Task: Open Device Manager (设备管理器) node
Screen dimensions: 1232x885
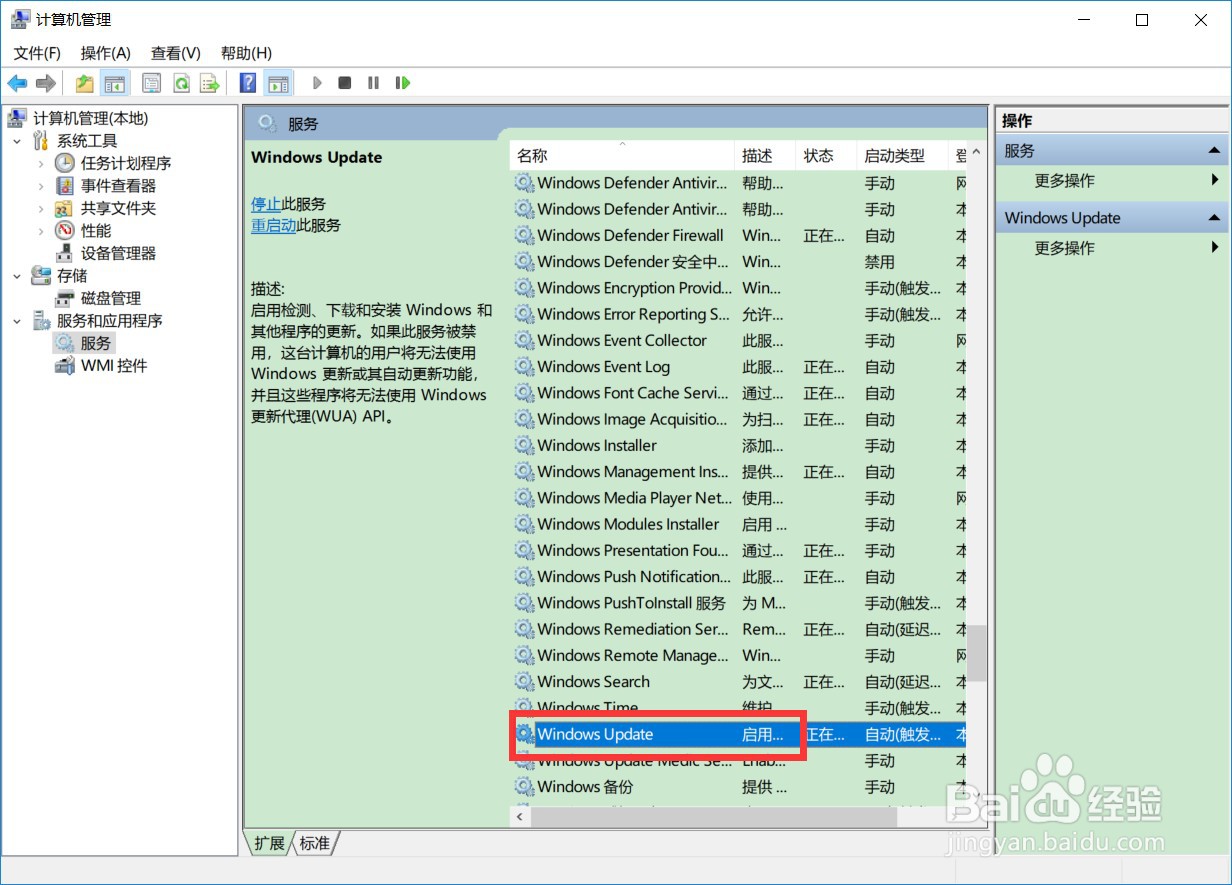Action: click(x=118, y=253)
